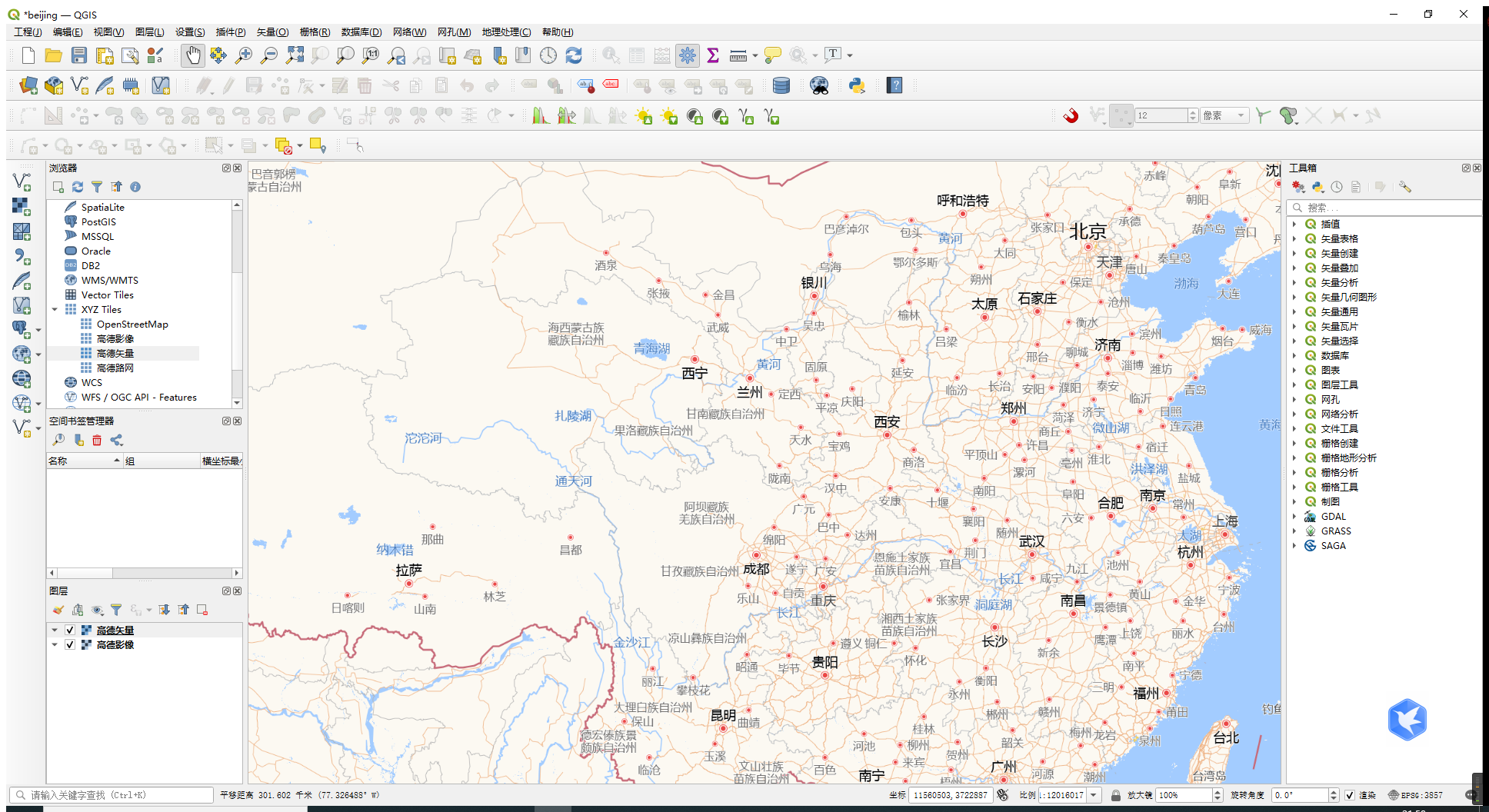This screenshot has height=812, width=1489.
Task: Open the Data Source Manager icon
Action: [x=28, y=85]
